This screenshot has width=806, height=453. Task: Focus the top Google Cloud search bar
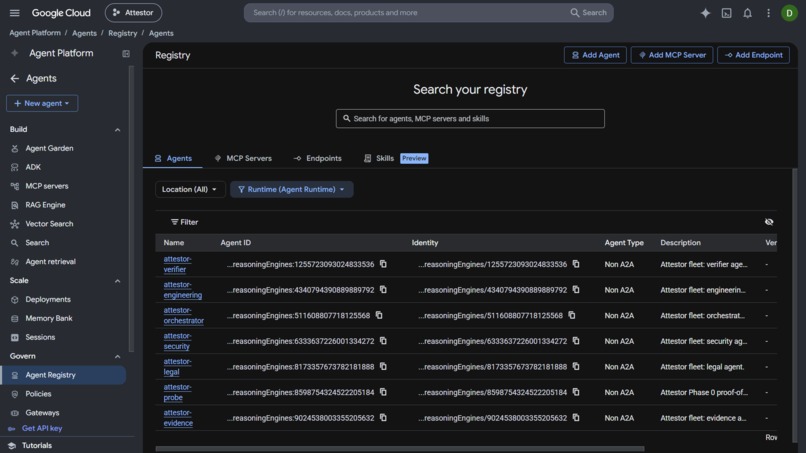[428, 13]
